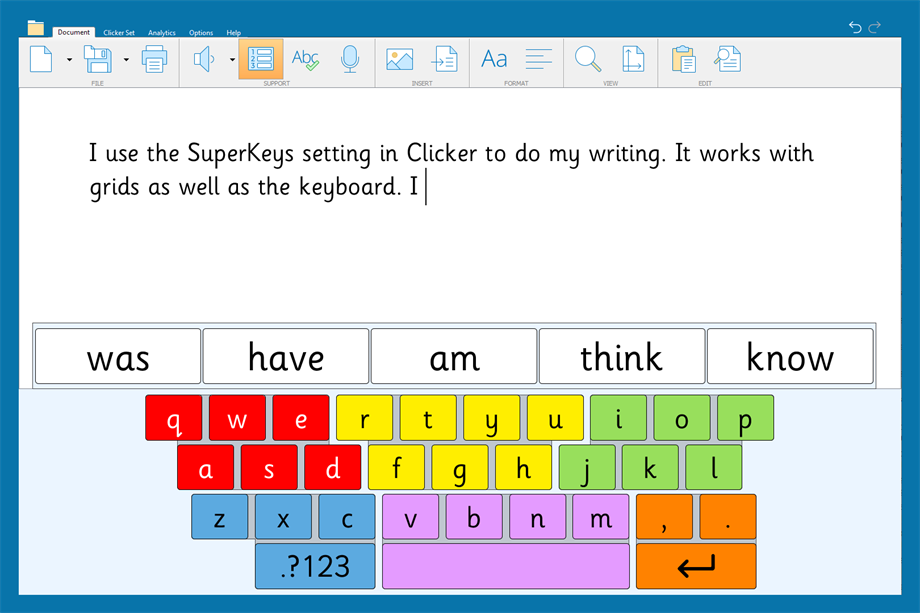Select the word suggestion "have"

[x=286, y=357]
